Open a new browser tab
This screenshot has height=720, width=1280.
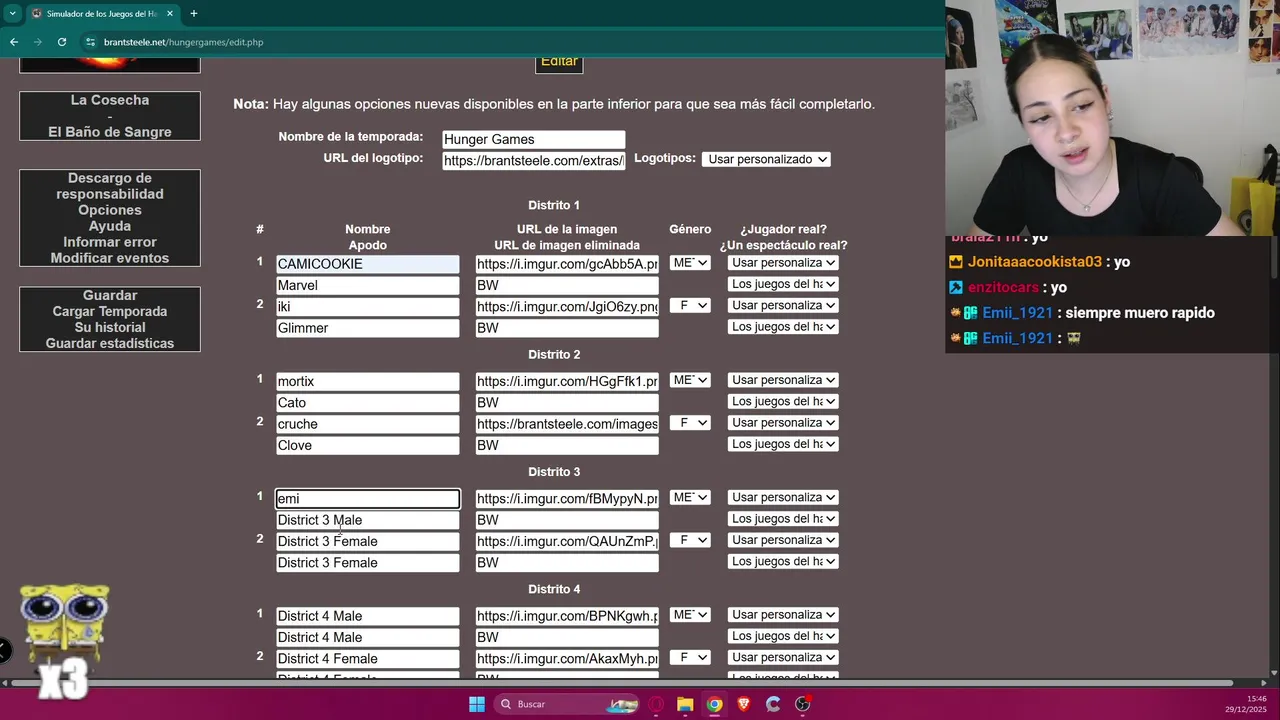[x=193, y=14]
